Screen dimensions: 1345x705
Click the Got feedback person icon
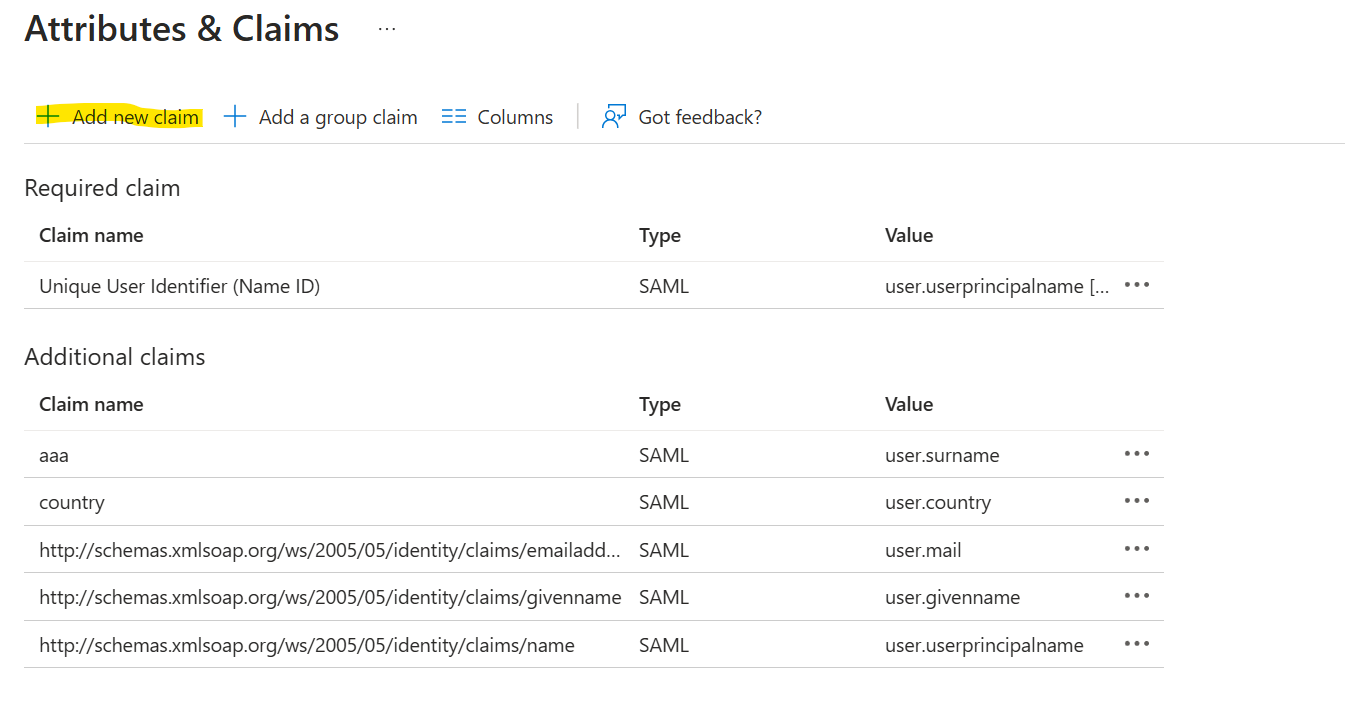614,117
